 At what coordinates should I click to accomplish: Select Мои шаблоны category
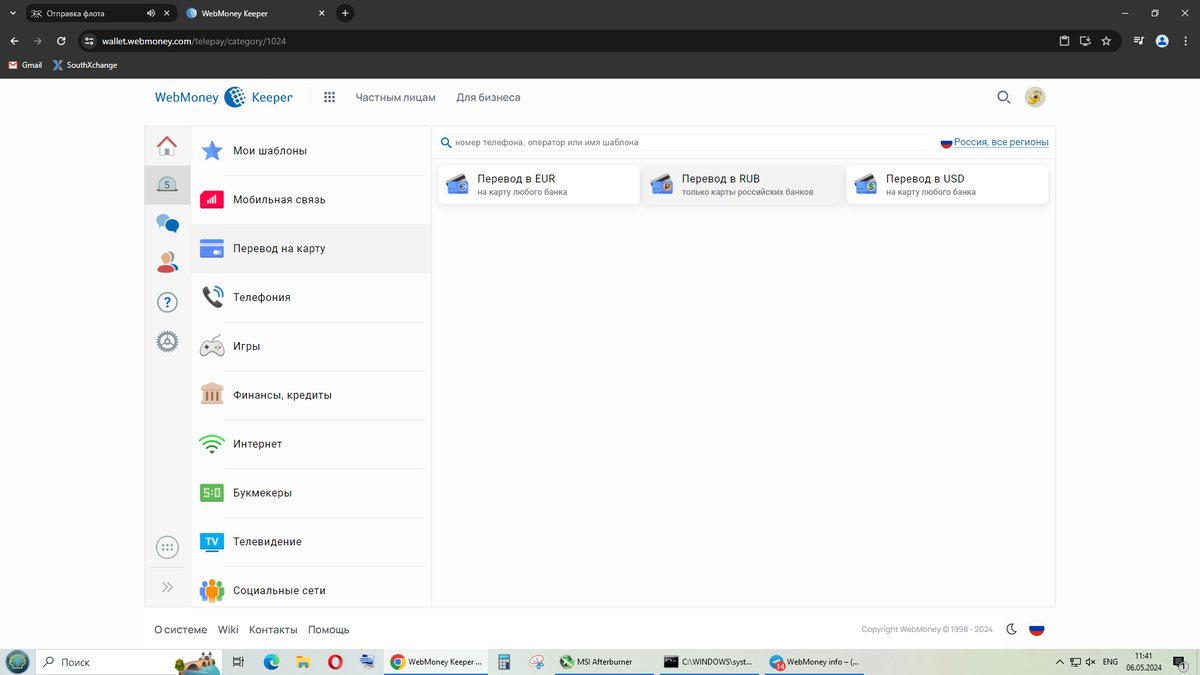click(311, 151)
